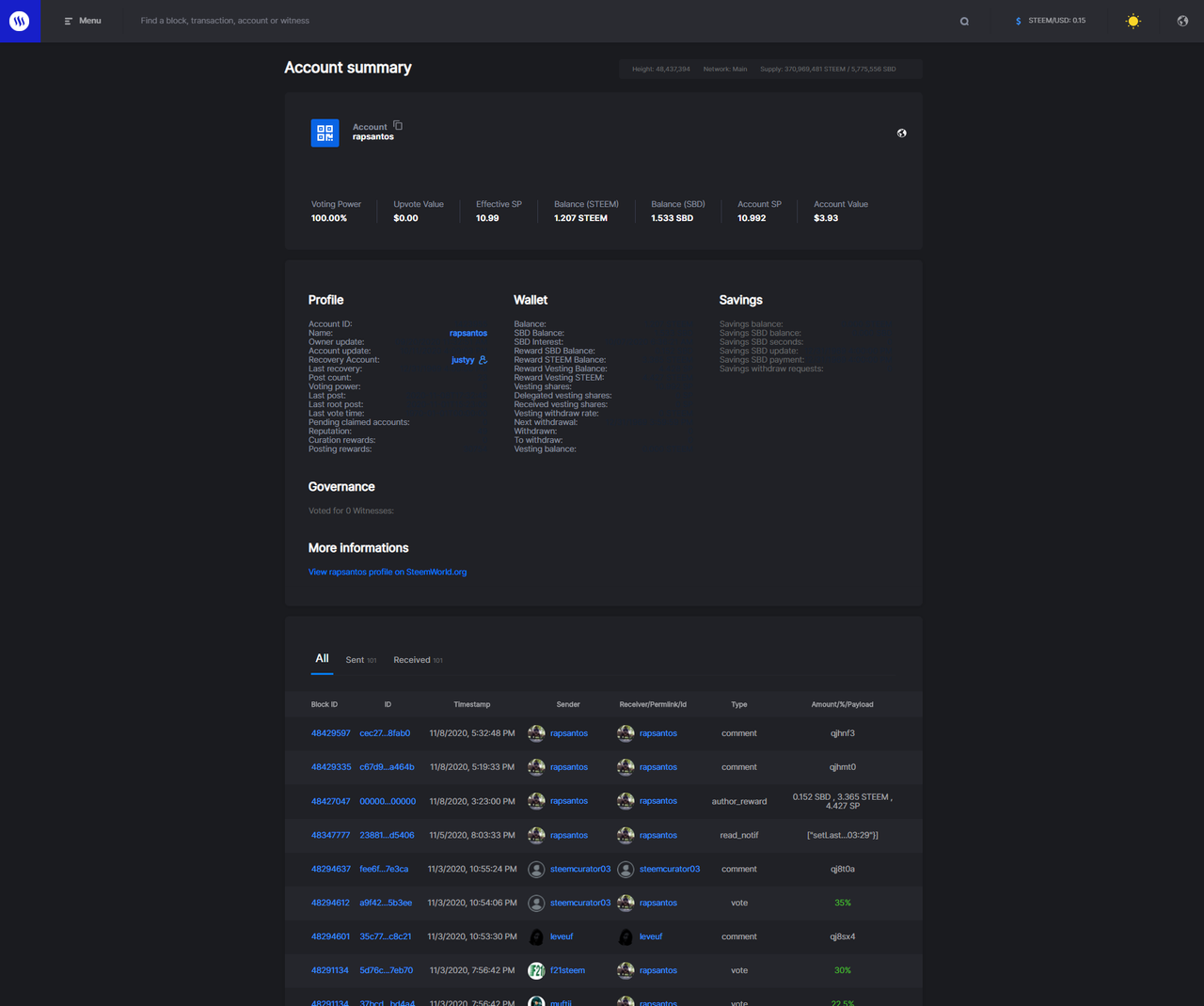
Task: Toggle light theme sun icon
Action: 1133,21
